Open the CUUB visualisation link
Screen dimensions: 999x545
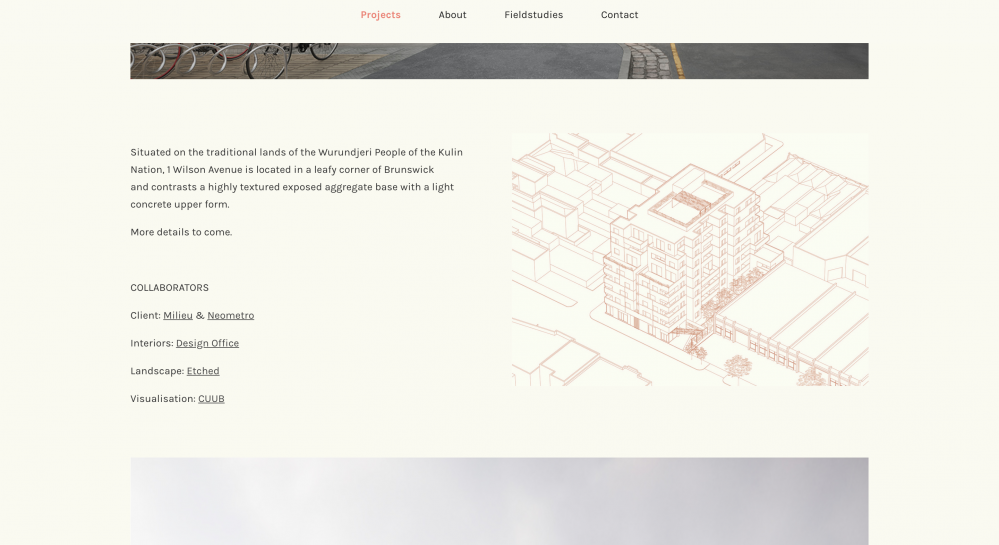211,399
